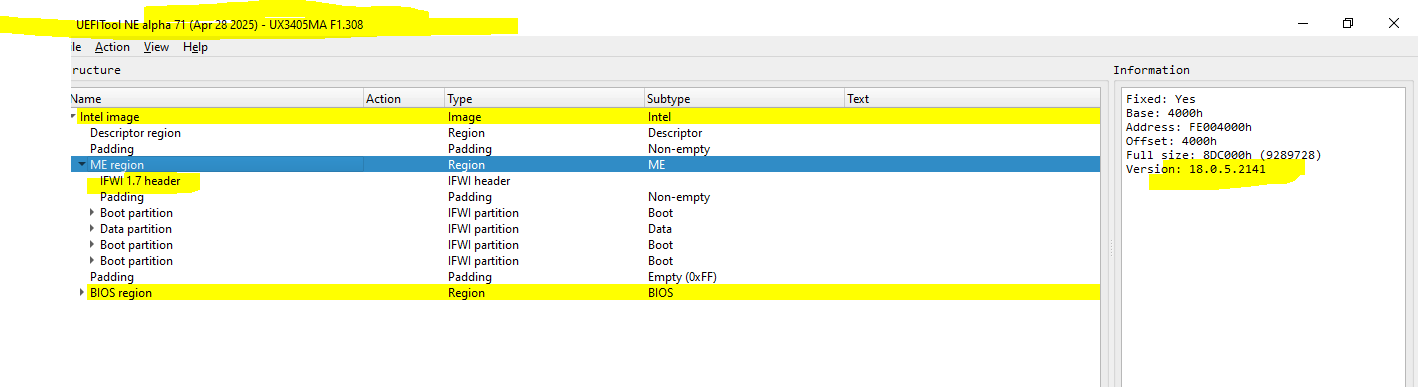1418x387 pixels.
Task: Select the IFWI 1.7 header row
Action: (584, 181)
